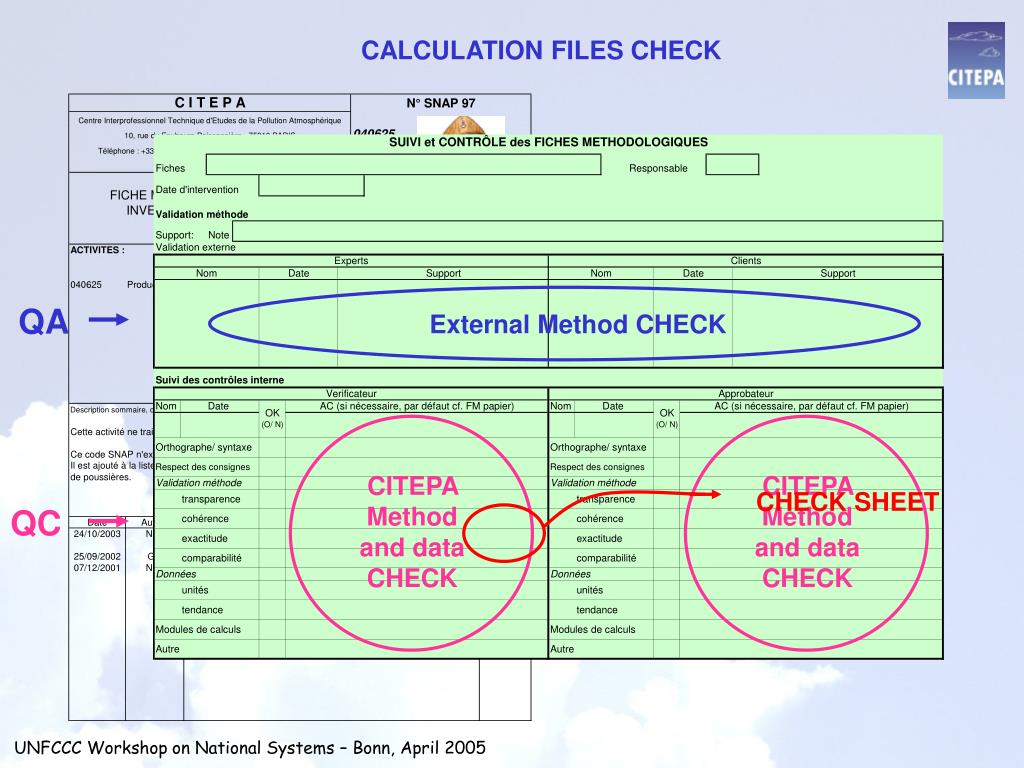The image size is (1024, 768).
Task: Select 'Orthographe/ syntaxe' row under Approbateur
Action: point(598,447)
